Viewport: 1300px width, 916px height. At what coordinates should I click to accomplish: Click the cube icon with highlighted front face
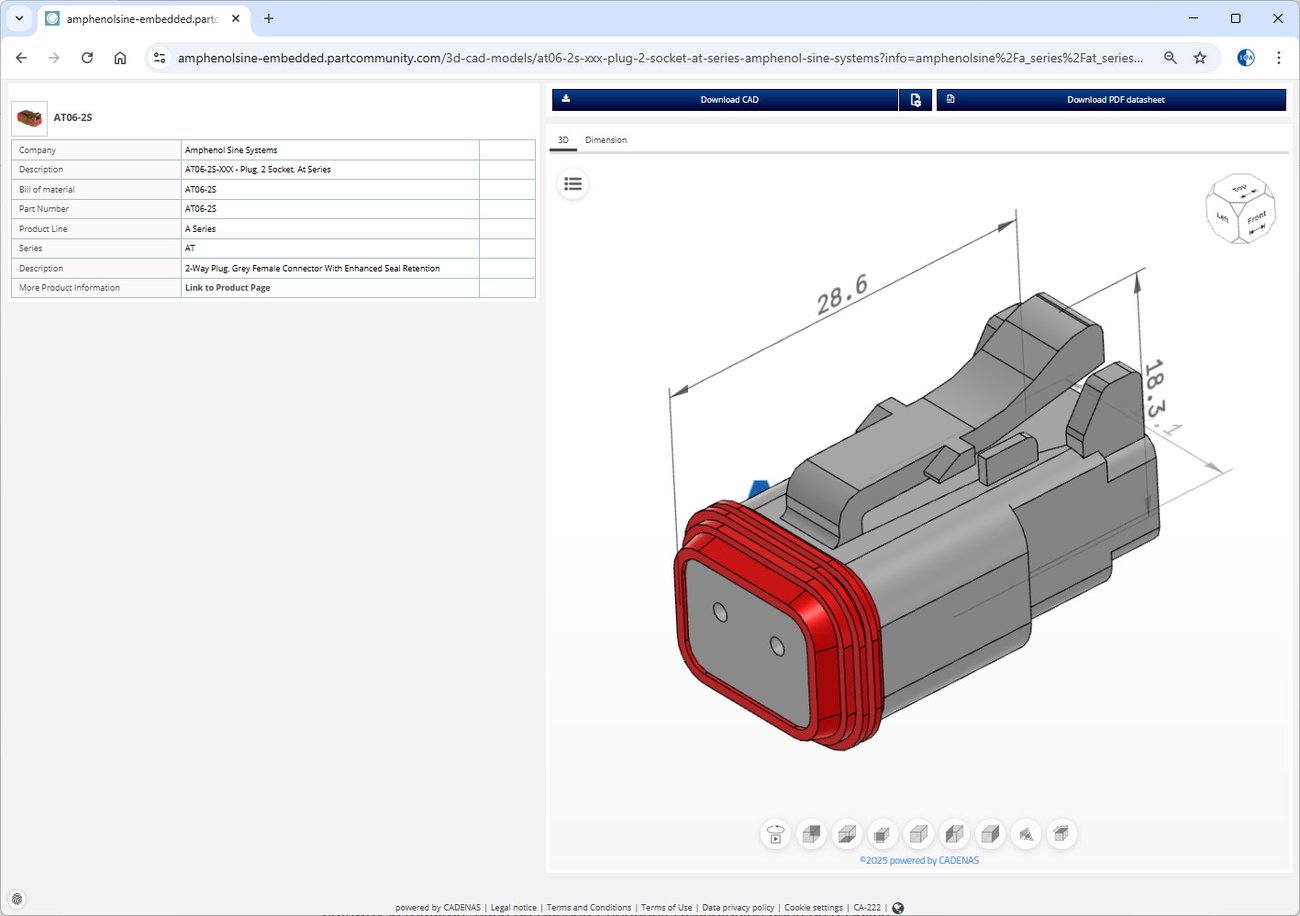pos(883,834)
